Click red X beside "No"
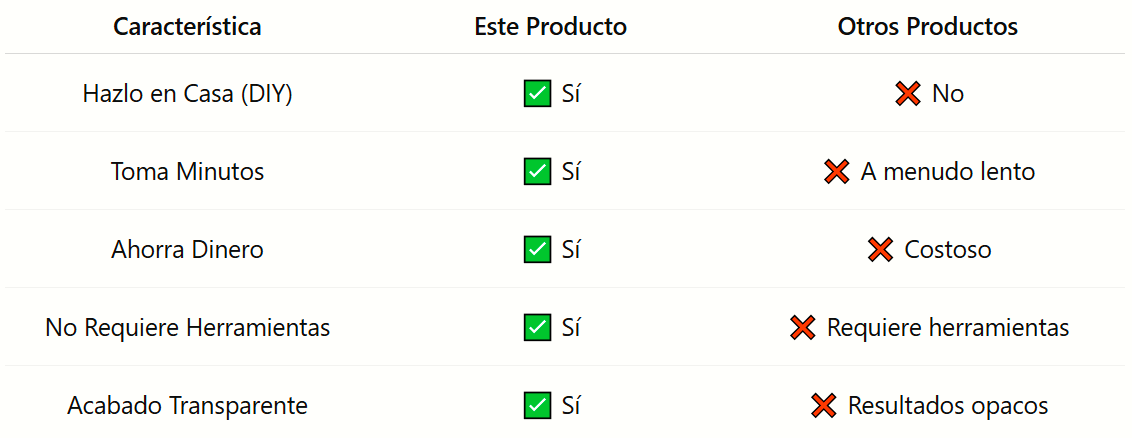Screen dimensions: 1132x438 click(908, 94)
